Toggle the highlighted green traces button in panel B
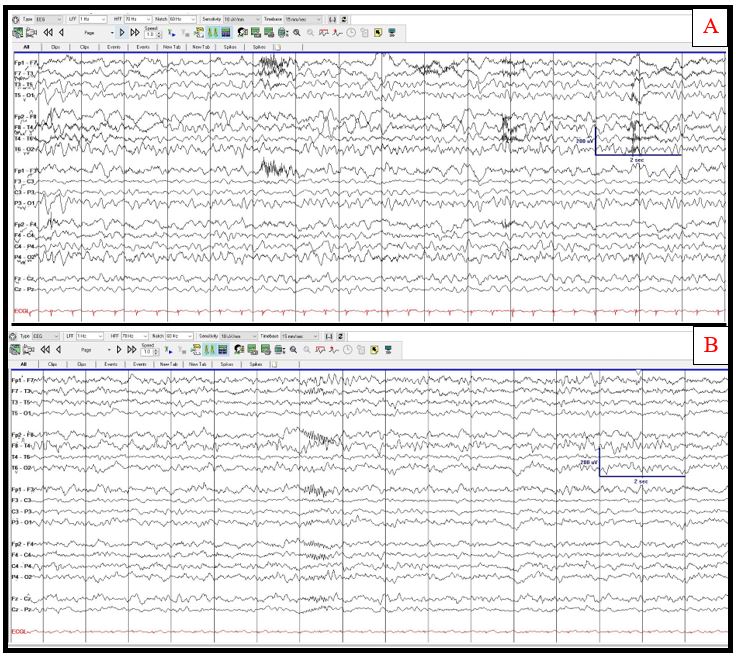The height and width of the screenshot is (657, 736). pyautogui.click(x=210, y=350)
